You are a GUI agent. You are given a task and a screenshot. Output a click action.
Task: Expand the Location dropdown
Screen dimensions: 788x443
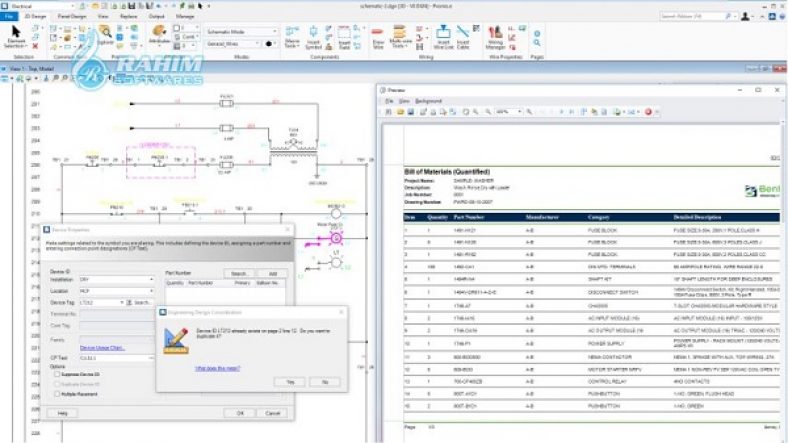(x=152, y=291)
